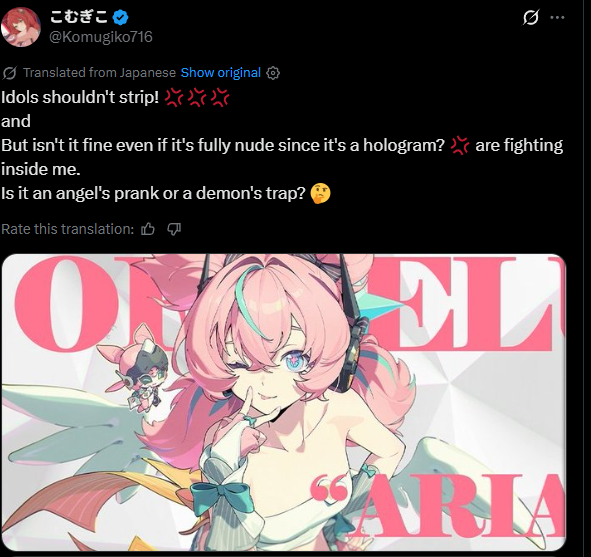Screen dimensions: 591x557
Task: Open the @Komugiko716 handle link
Action: 101,37
